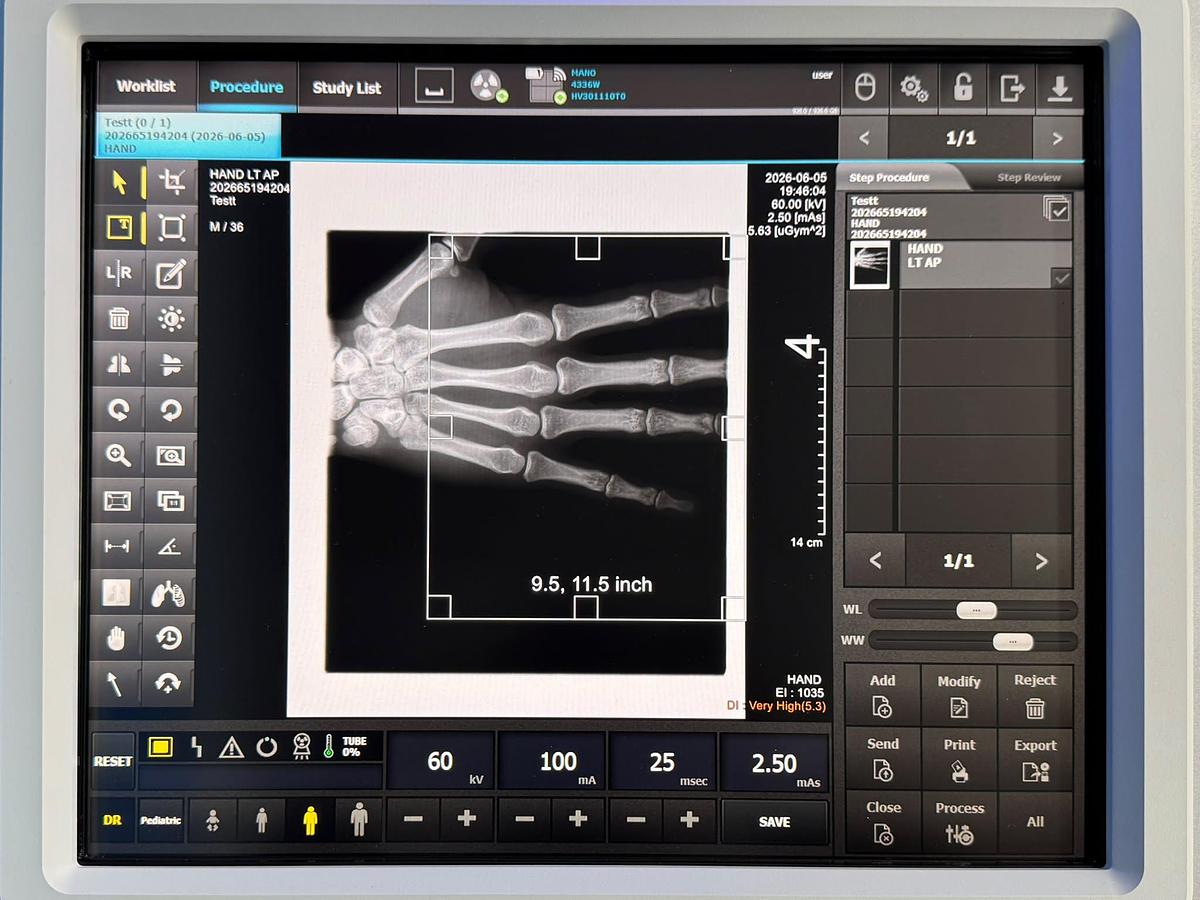The image size is (1200, 900).
Task: Reject the current image
Action: (x=1035, y=695)
